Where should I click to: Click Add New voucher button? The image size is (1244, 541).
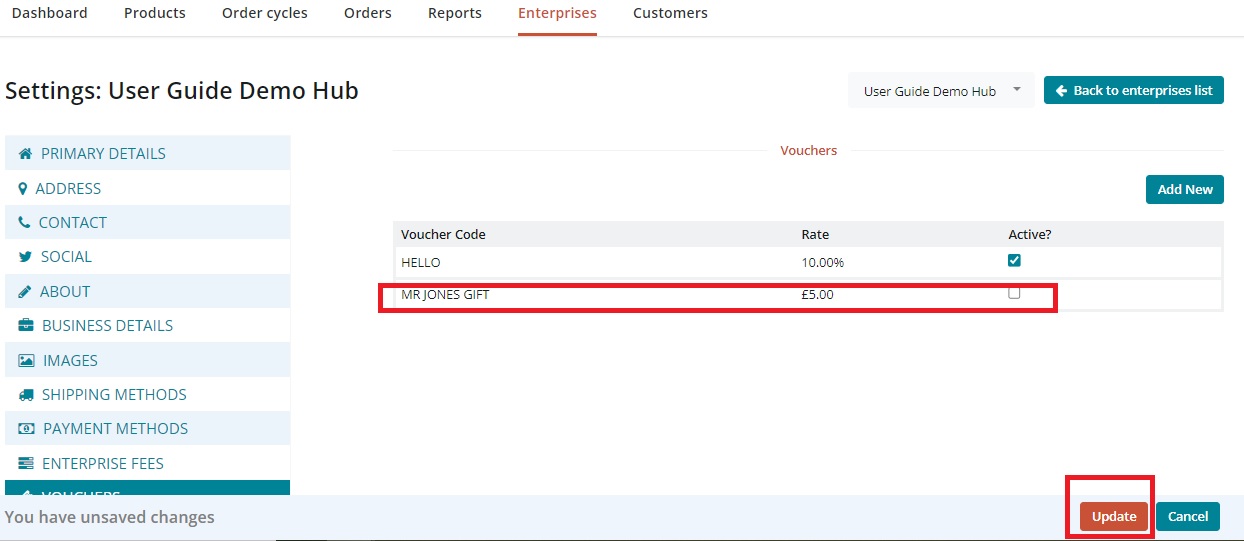click(x=1184, y=190)
